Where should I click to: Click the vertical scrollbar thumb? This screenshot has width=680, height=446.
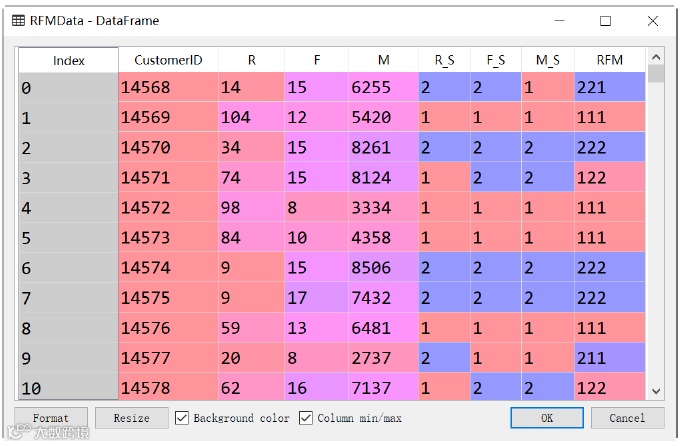[x=656, y=74]
